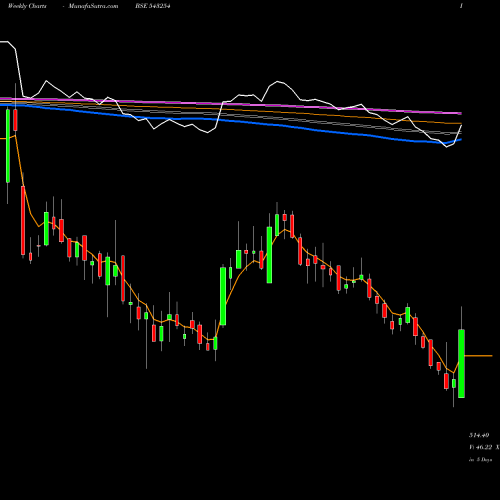The width and height of the screenshot is (500, 500).
Task: Click the 'MunafaSutra.com' label
Action: (93, 6)
